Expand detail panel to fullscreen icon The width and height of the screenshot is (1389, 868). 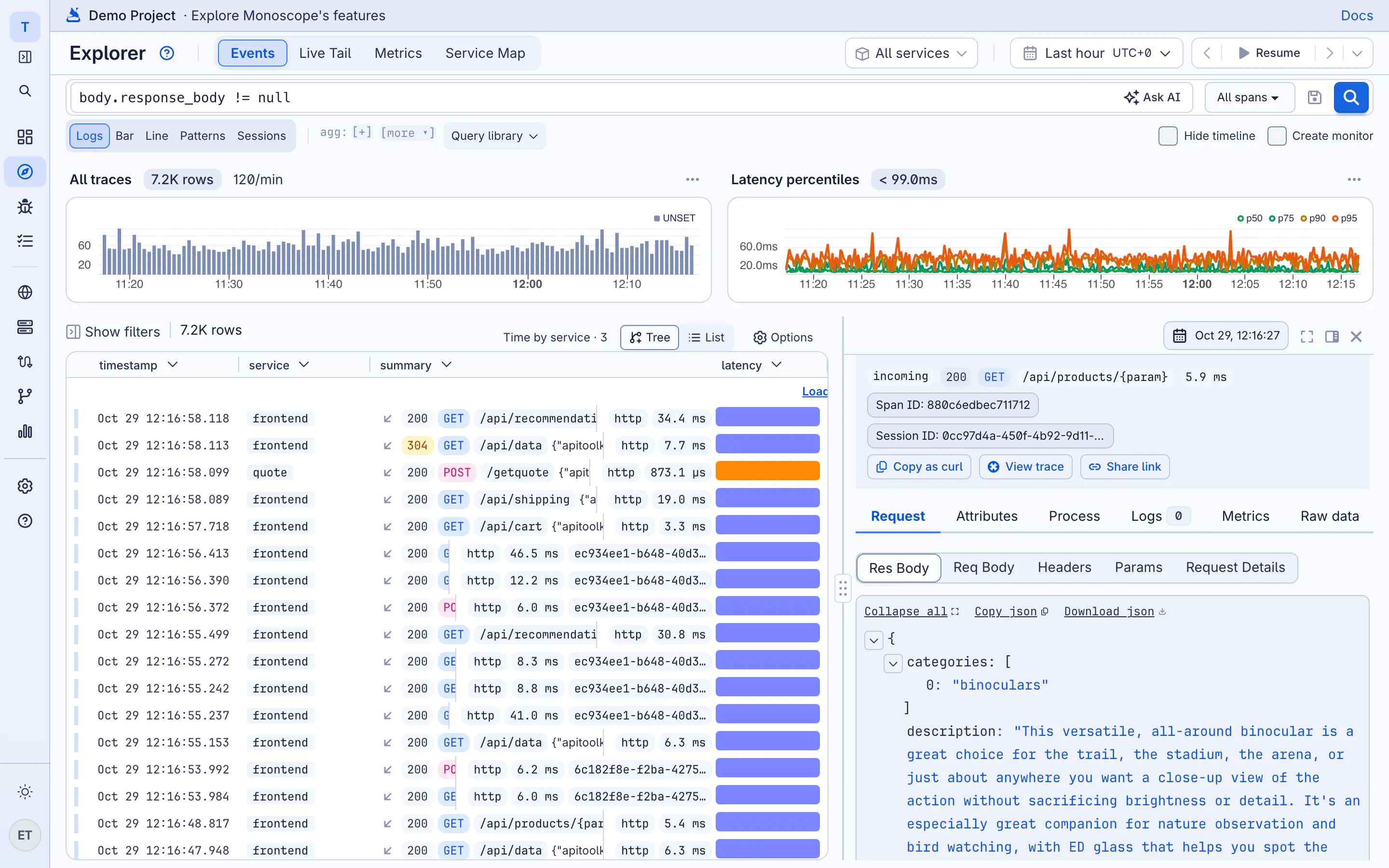point(1307,337)
